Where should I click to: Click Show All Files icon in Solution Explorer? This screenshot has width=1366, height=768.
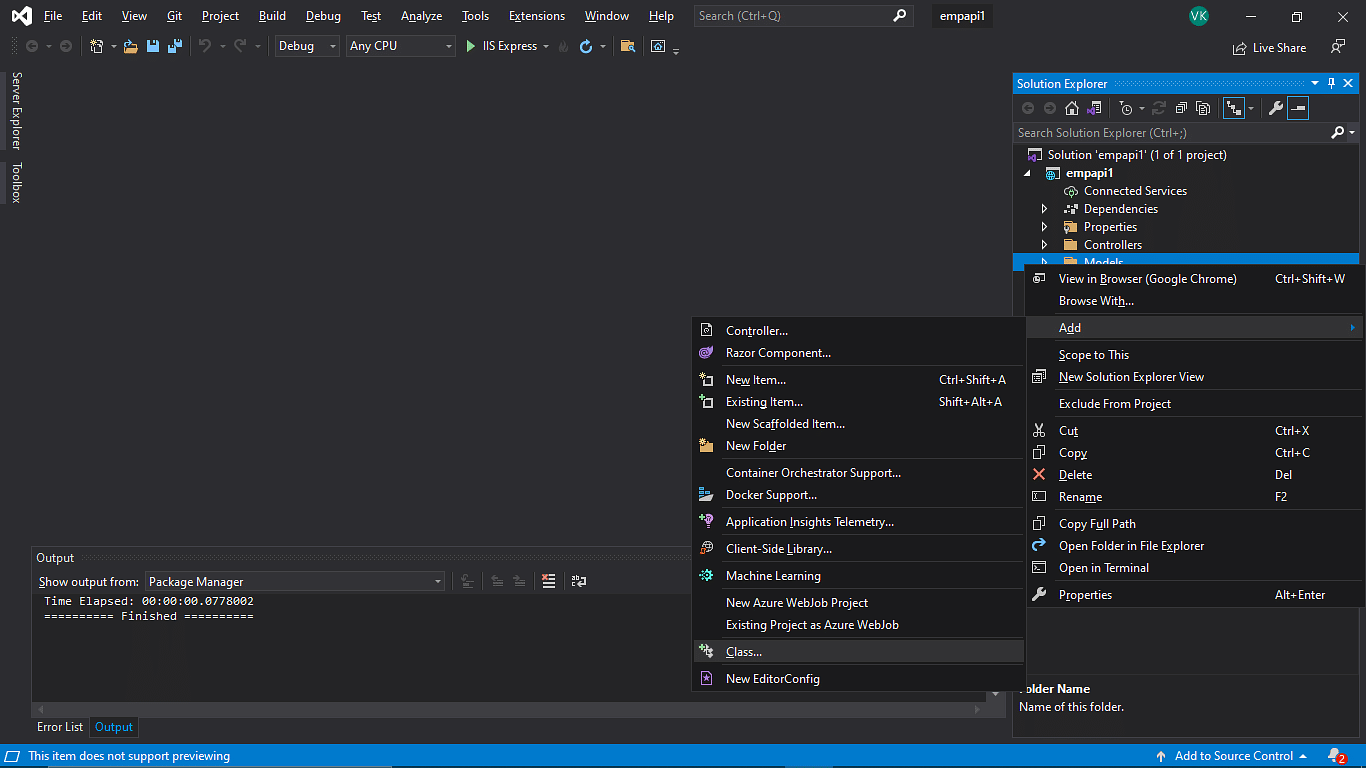coord(1203,108)
